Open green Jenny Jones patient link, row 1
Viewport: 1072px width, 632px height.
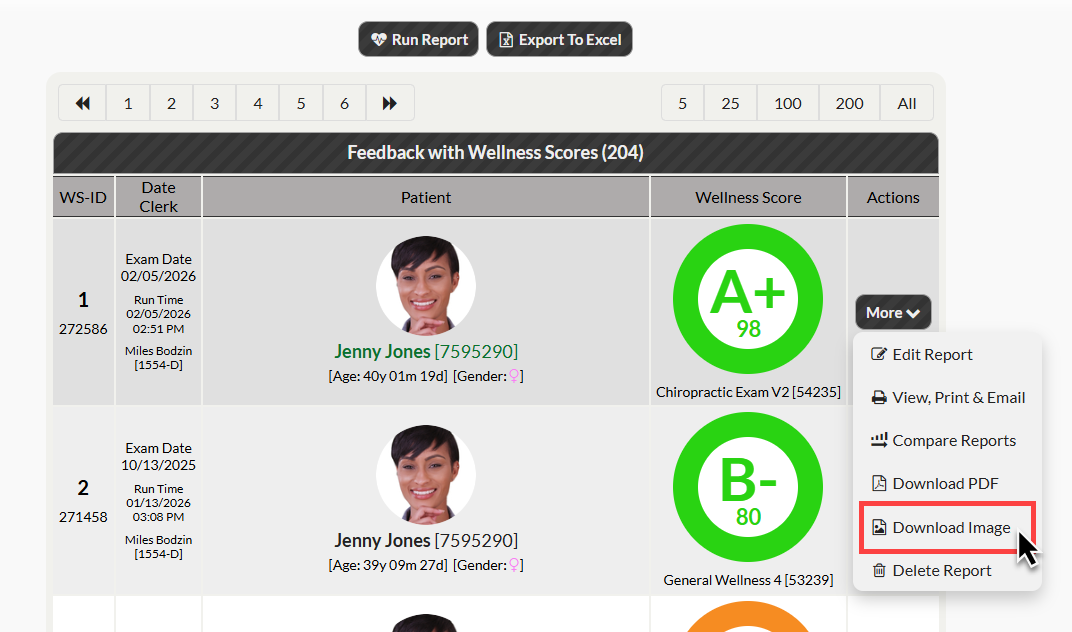pos(426,352)
